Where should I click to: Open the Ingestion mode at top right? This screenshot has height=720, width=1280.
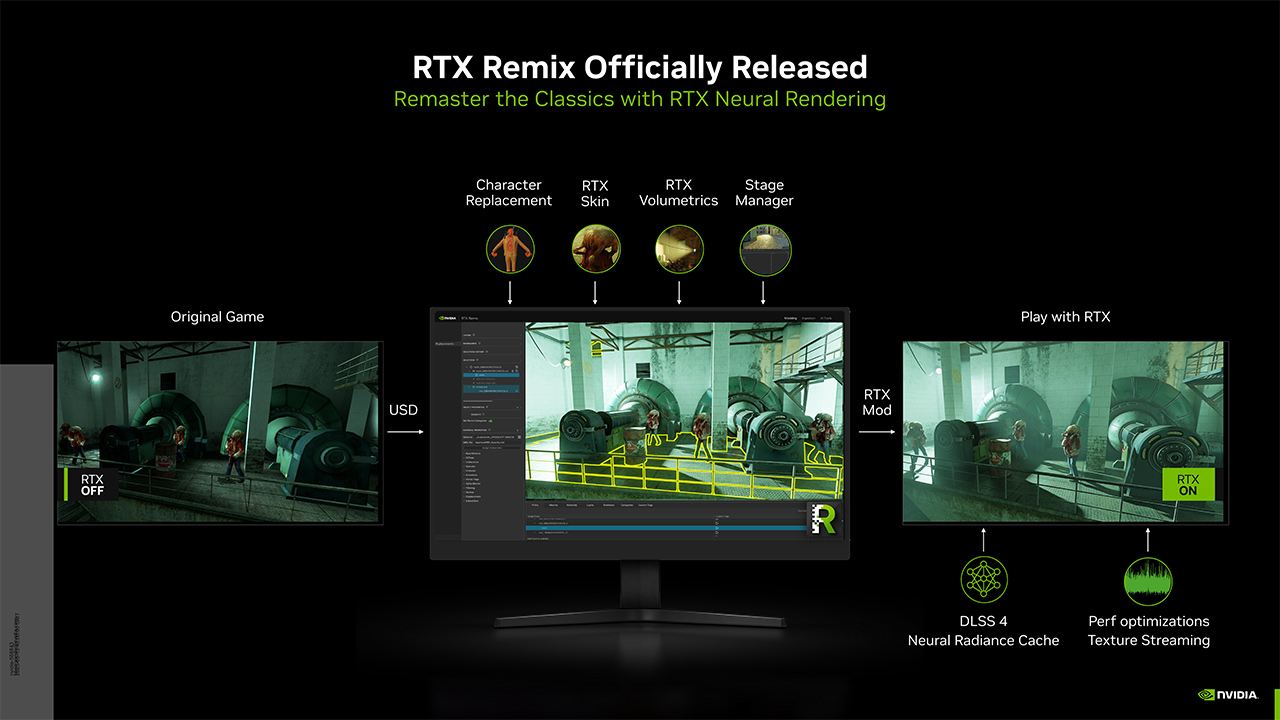[808, 318]
